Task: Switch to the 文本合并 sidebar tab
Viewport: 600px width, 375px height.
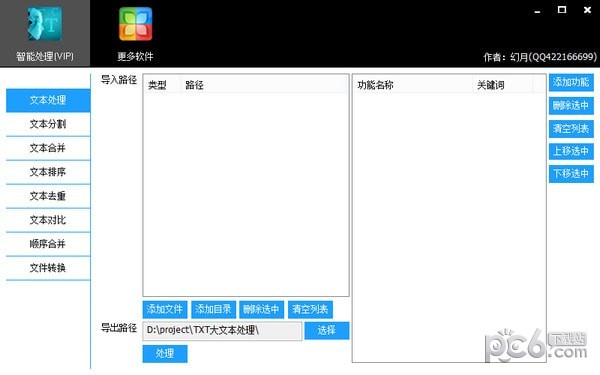Action: click(48, 148)
